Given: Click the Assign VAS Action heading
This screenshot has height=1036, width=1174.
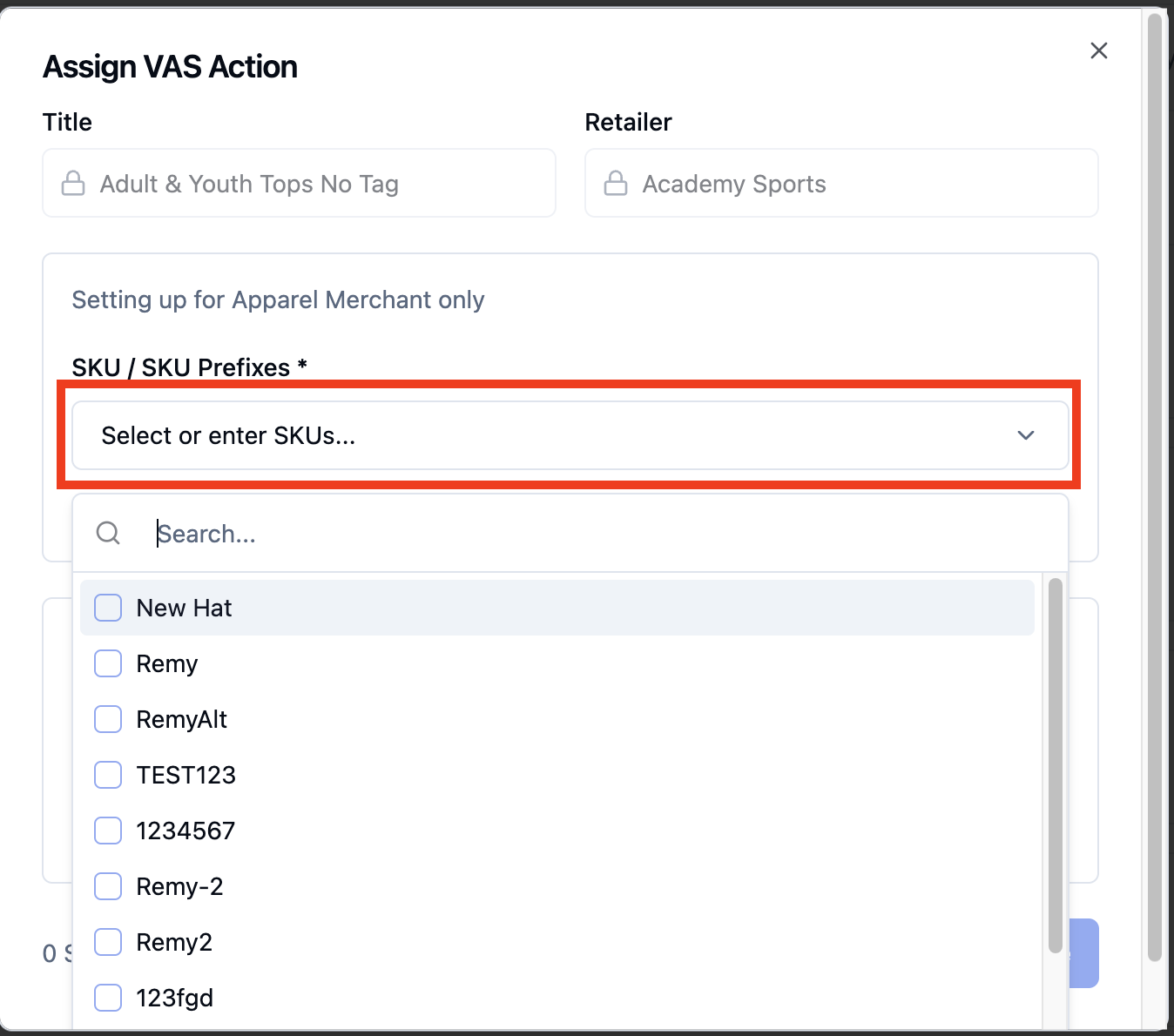Looking at the screenshot, I should (170, 67).
